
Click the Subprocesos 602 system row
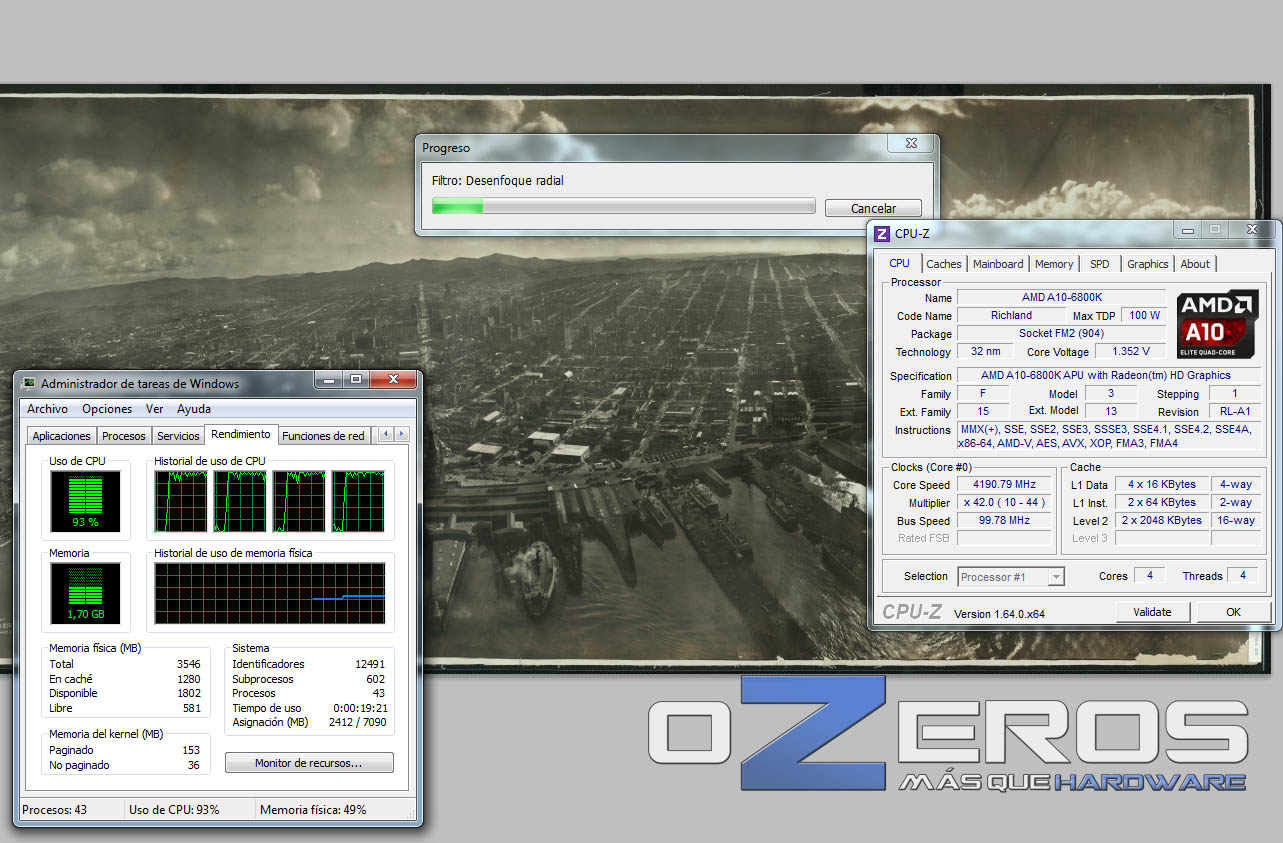(x=309, y=679)
